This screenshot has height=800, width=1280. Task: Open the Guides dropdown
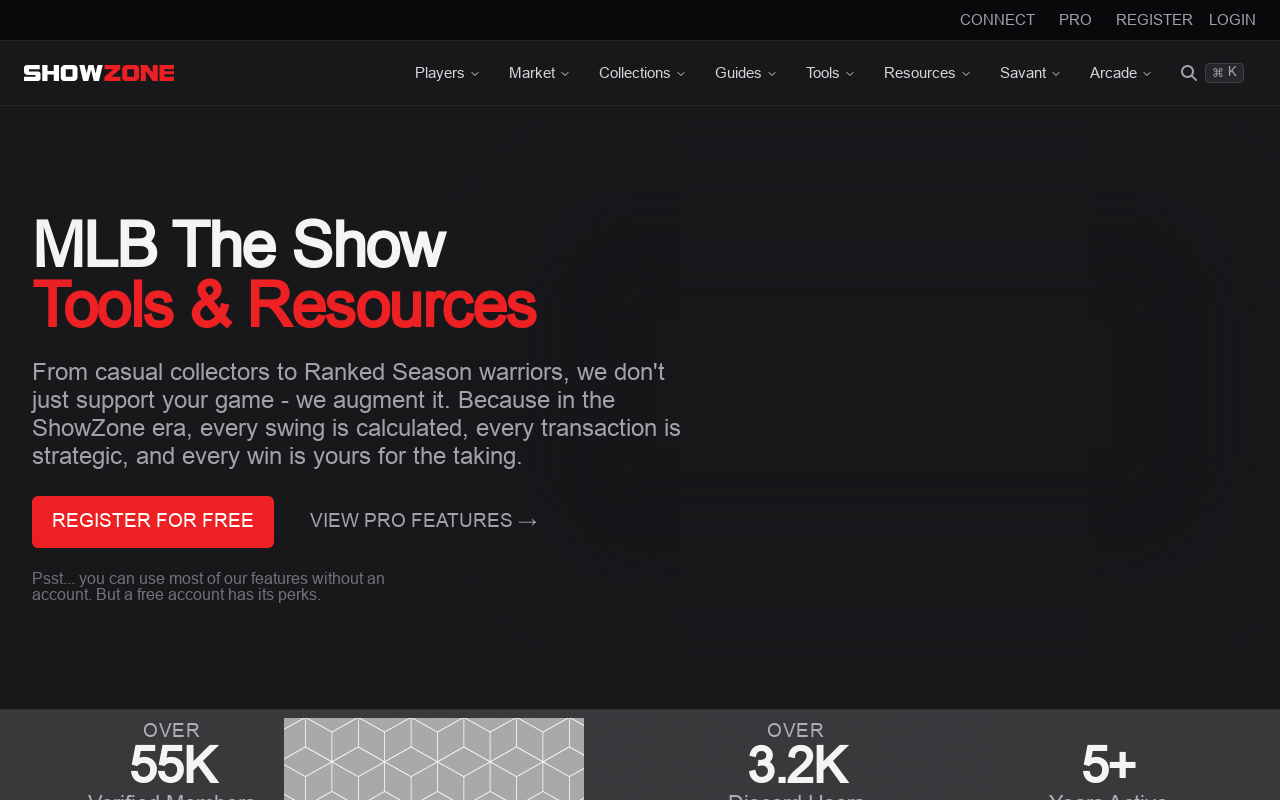pyautogui.click(x=746, y=73)
